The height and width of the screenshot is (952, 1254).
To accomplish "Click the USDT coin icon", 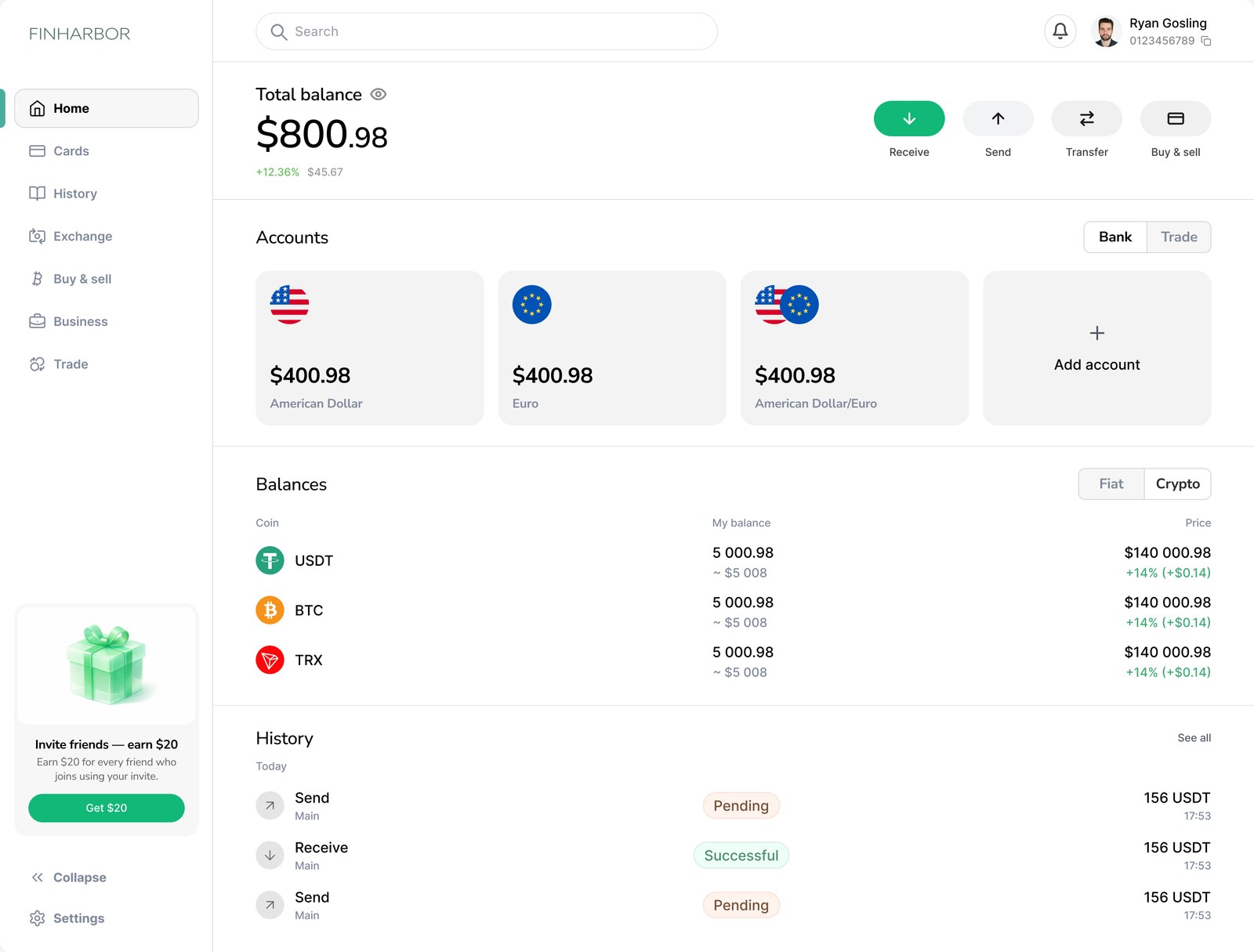I will click(x=270, y=560).
